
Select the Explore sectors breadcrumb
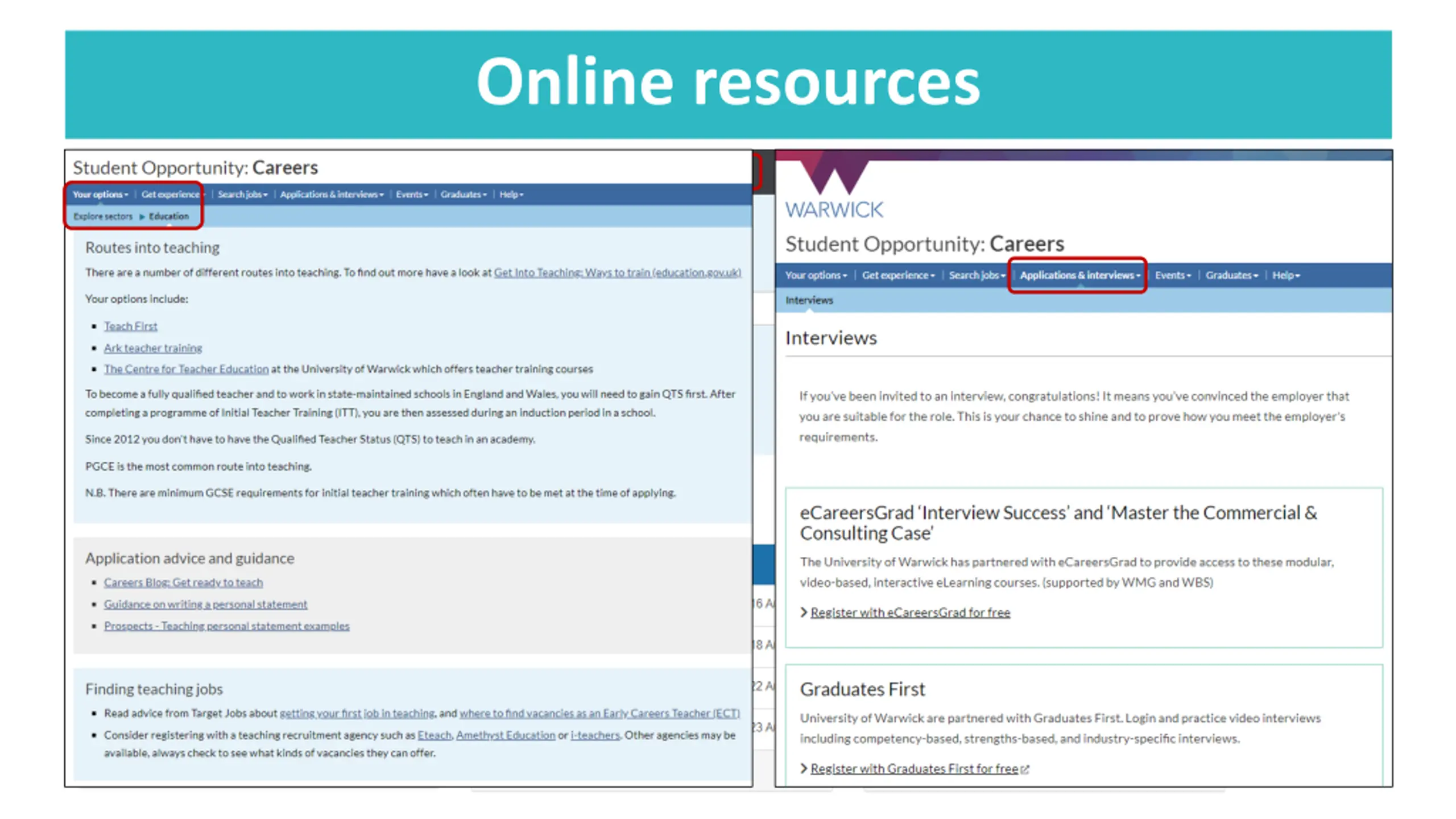pos(103,216)
